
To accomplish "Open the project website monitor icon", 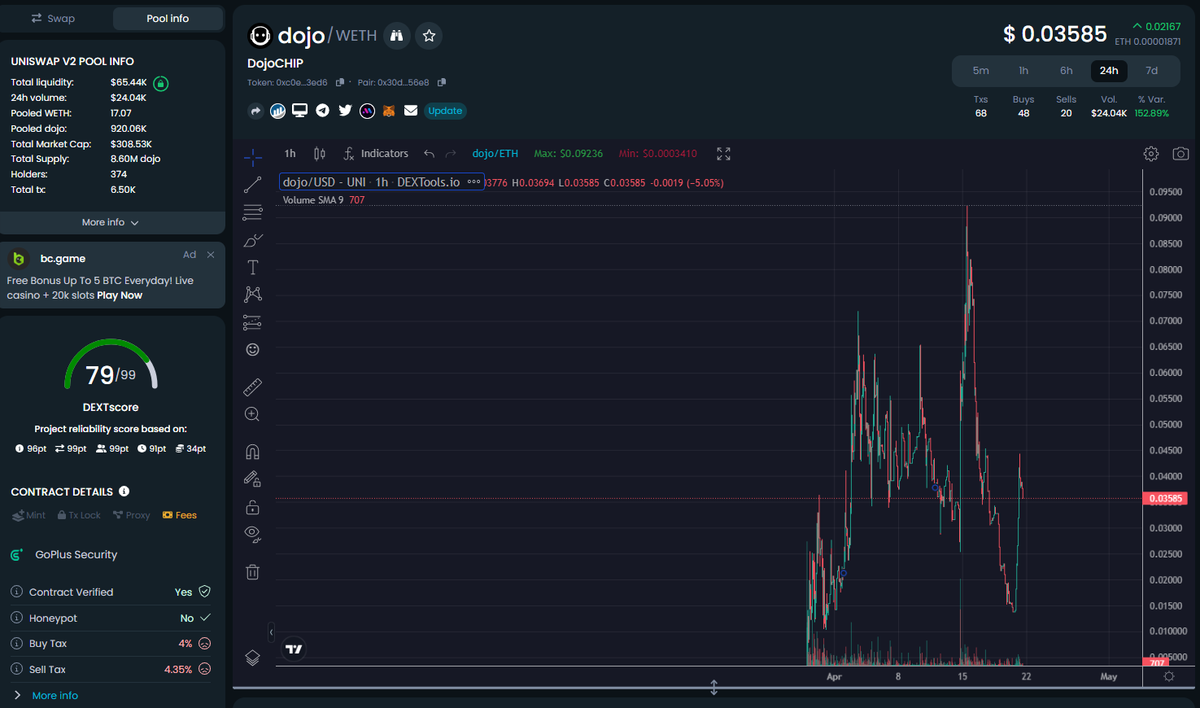I will 300,111.
